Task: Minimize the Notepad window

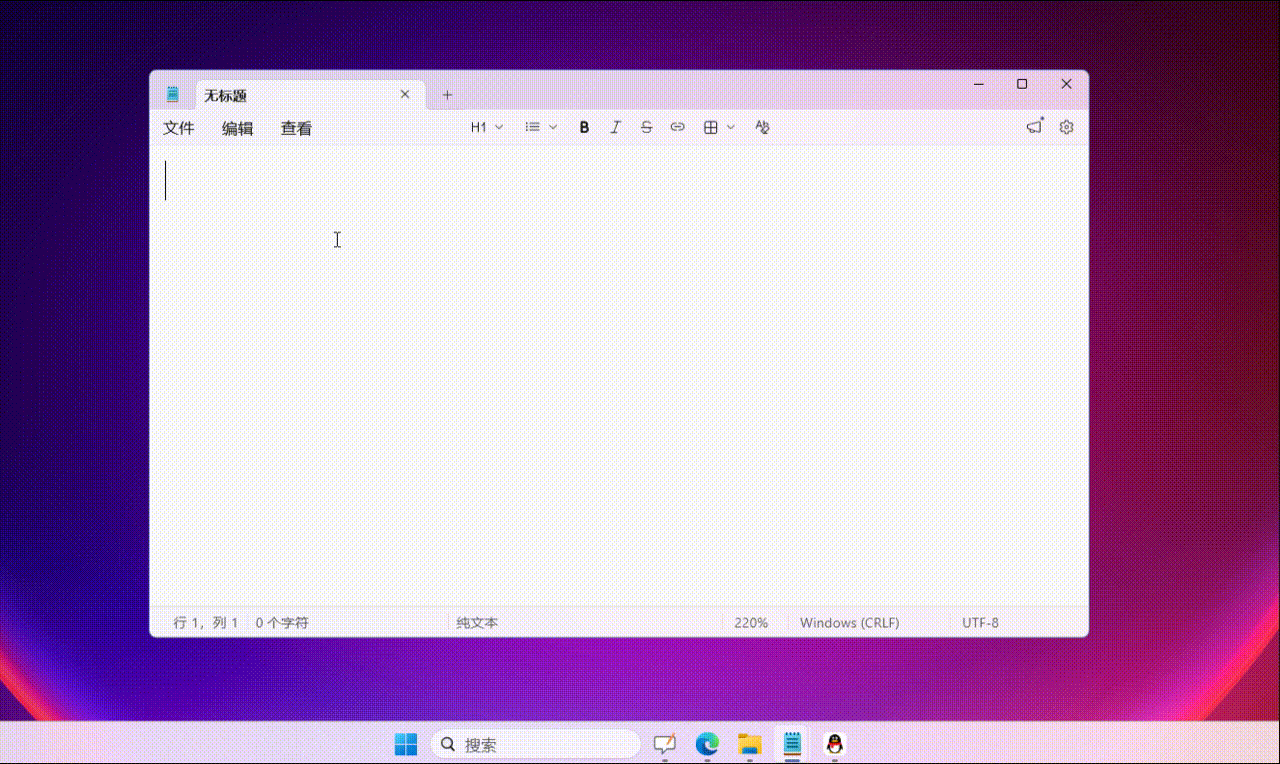Action: tap(977, 84)
